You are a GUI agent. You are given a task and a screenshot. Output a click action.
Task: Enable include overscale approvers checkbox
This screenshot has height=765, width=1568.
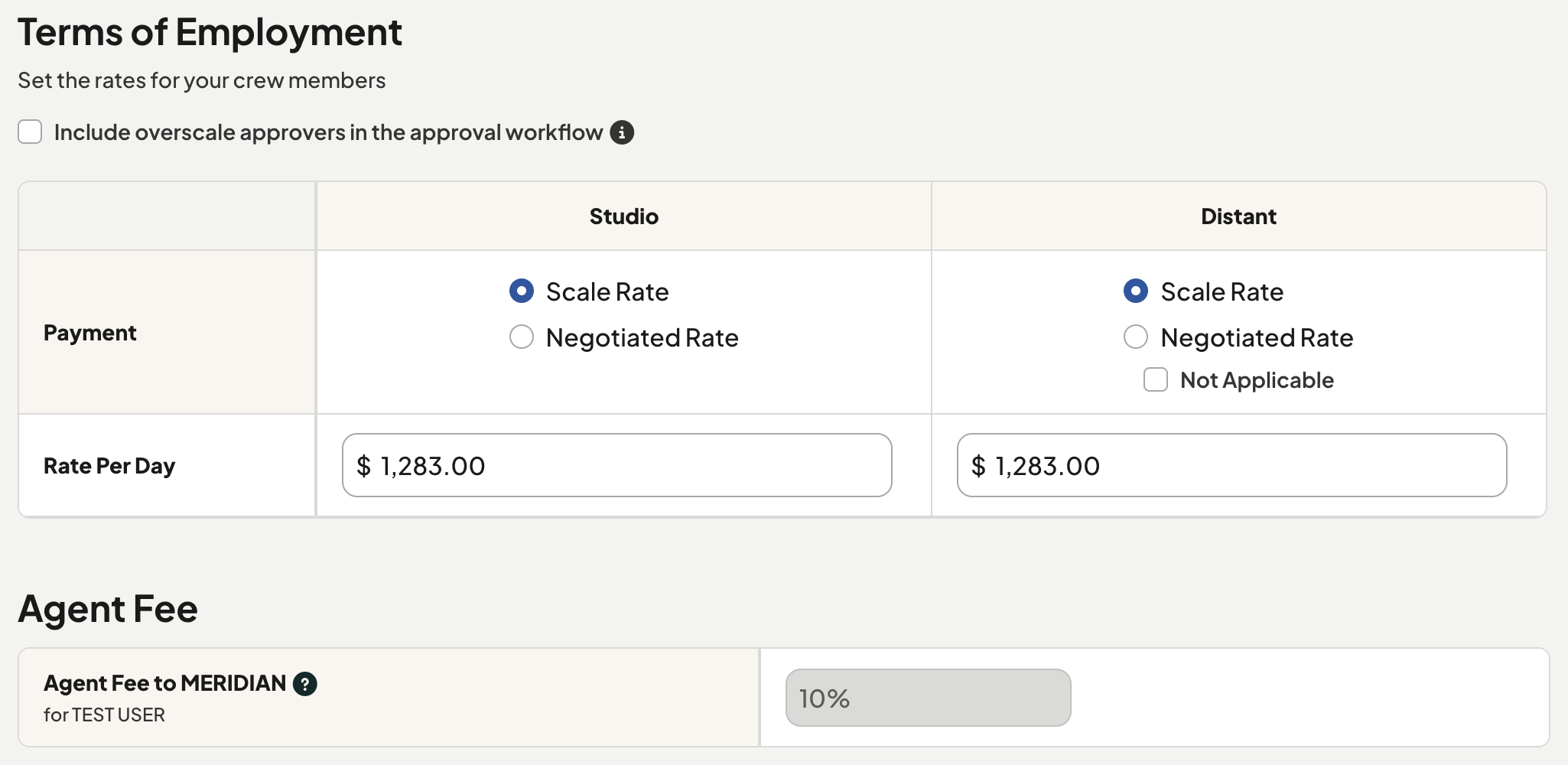pos(30,132)
